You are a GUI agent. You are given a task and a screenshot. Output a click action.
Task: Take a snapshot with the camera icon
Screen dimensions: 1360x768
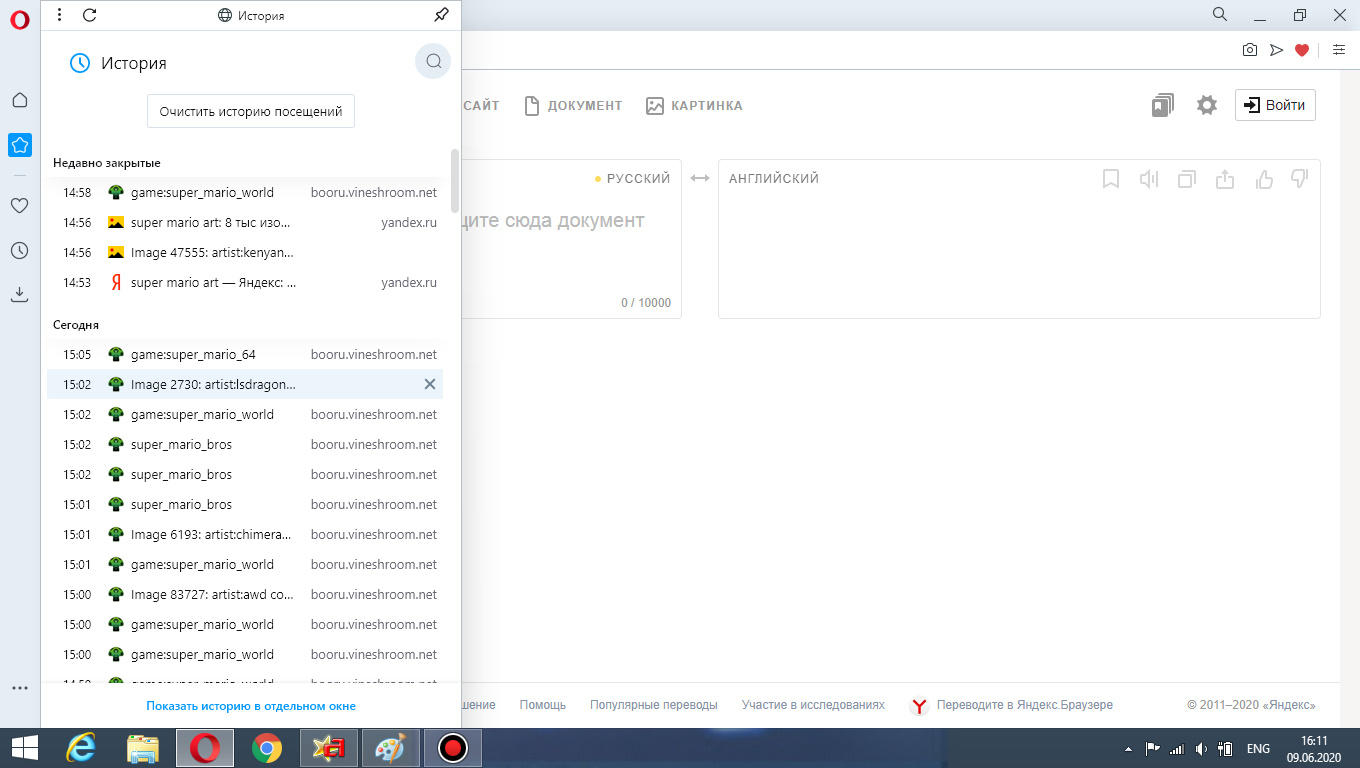pos(1249,50)
